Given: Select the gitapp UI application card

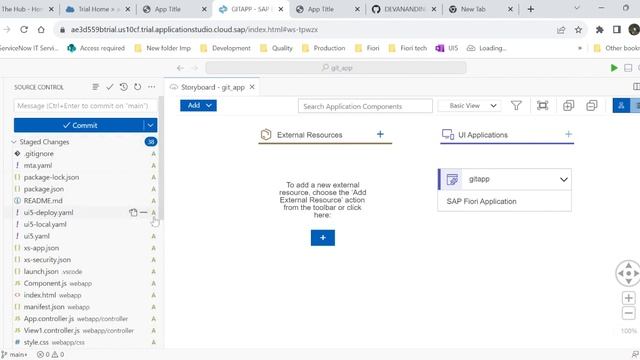Looking at the screenshot, I should (504, 190).
